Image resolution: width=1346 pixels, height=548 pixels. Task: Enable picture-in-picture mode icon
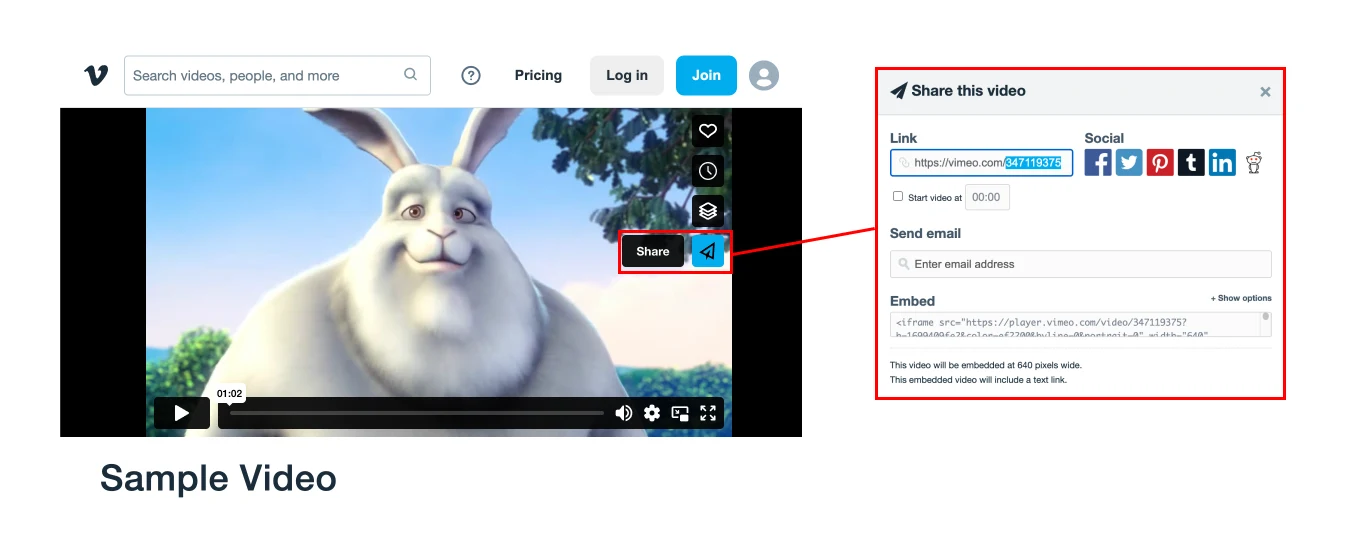click(x=680, y=413)
